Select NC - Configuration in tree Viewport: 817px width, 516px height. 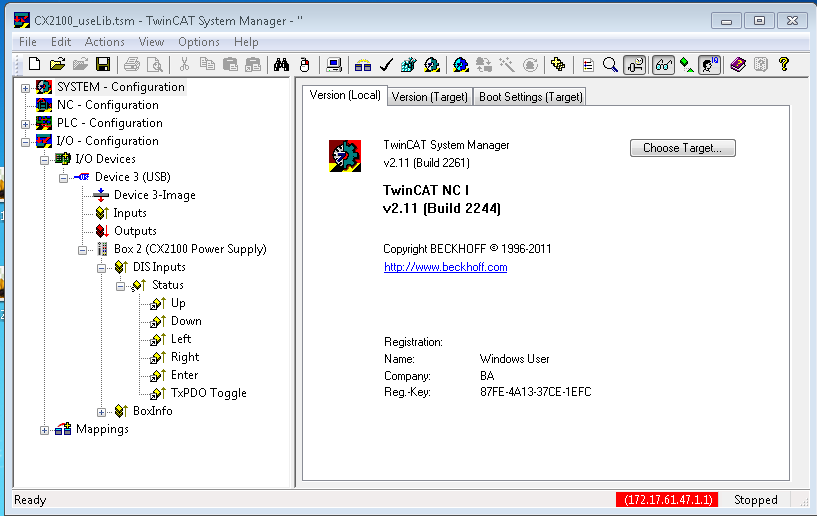click(x=107, y=105)
